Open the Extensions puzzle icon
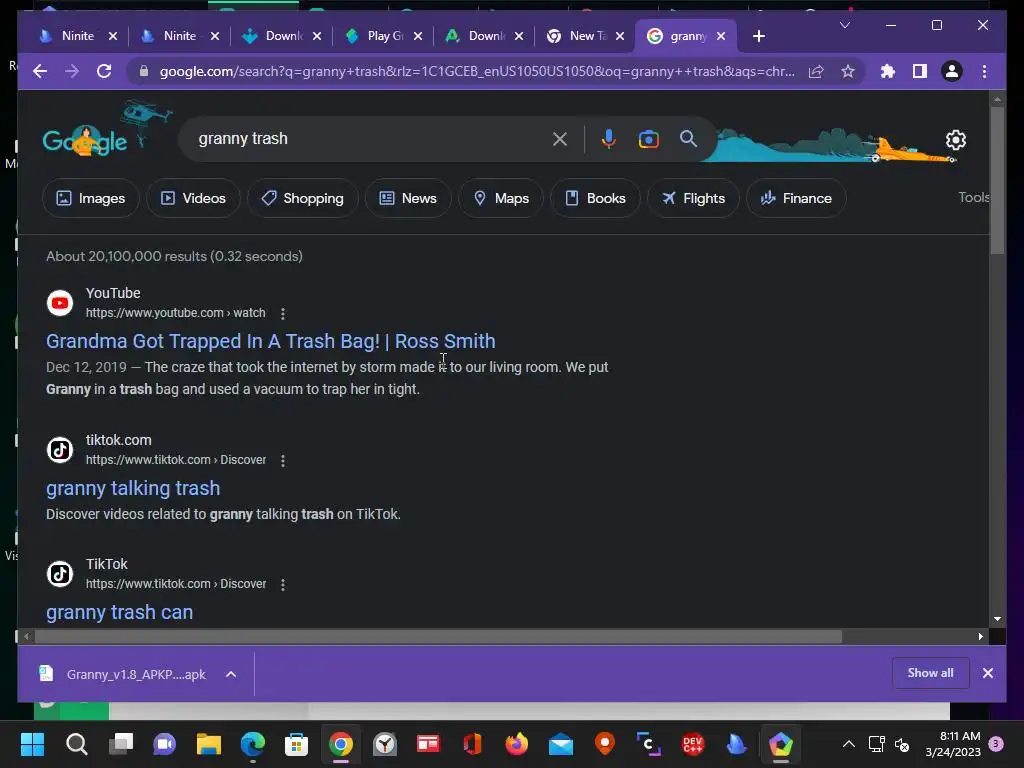Screen dimensions: 1024x768 (888, 71)
